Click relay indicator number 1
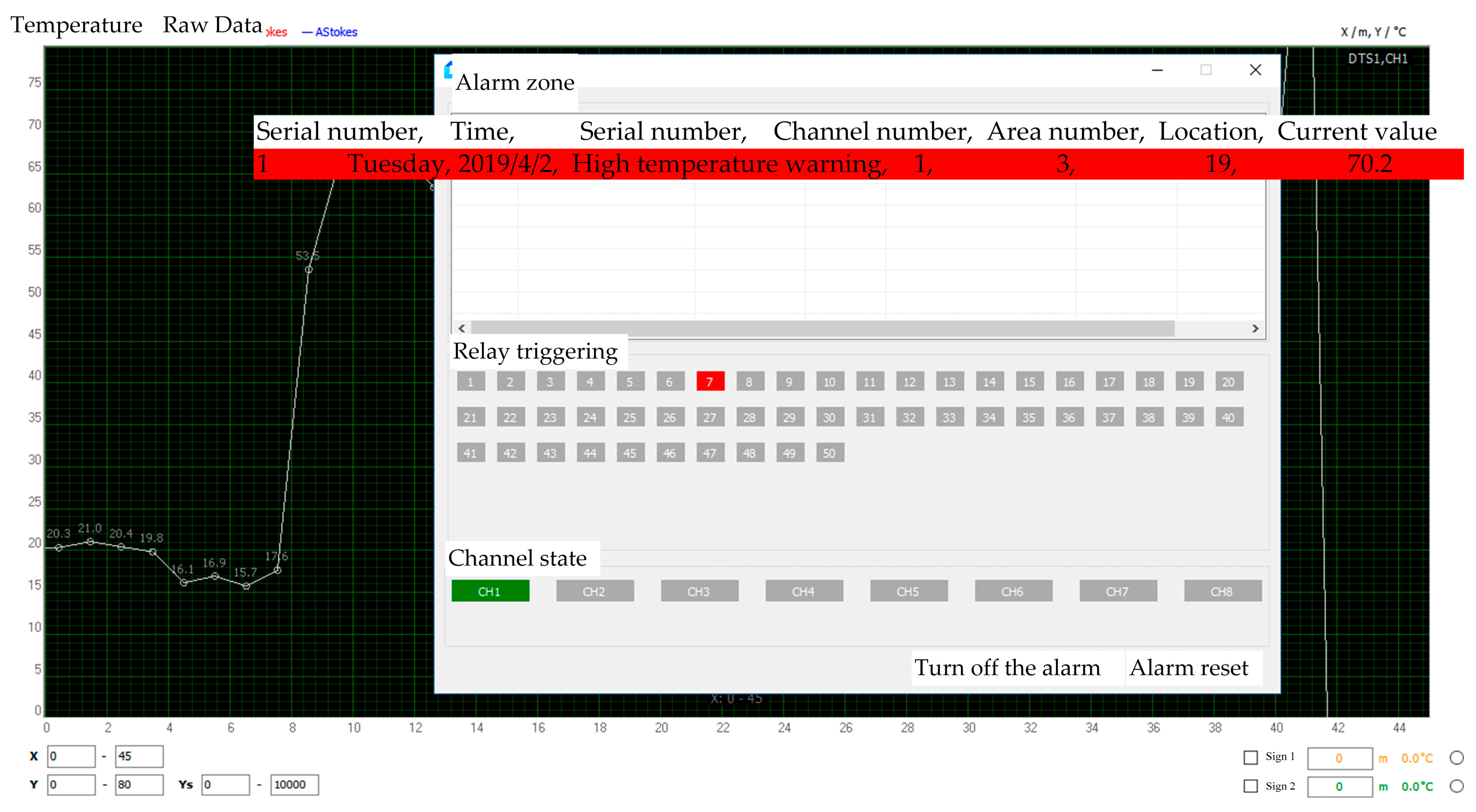1476x812 pixels. (470, 382)
